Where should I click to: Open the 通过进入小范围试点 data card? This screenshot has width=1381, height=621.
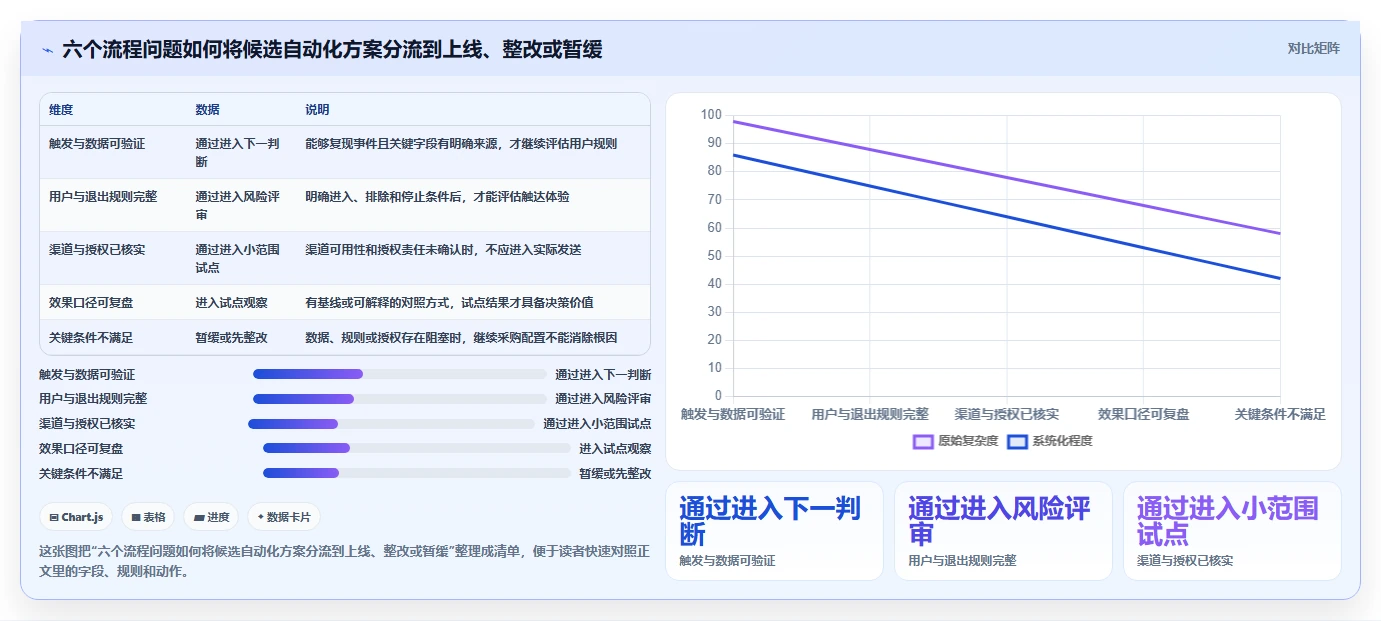coord(1232,531)
